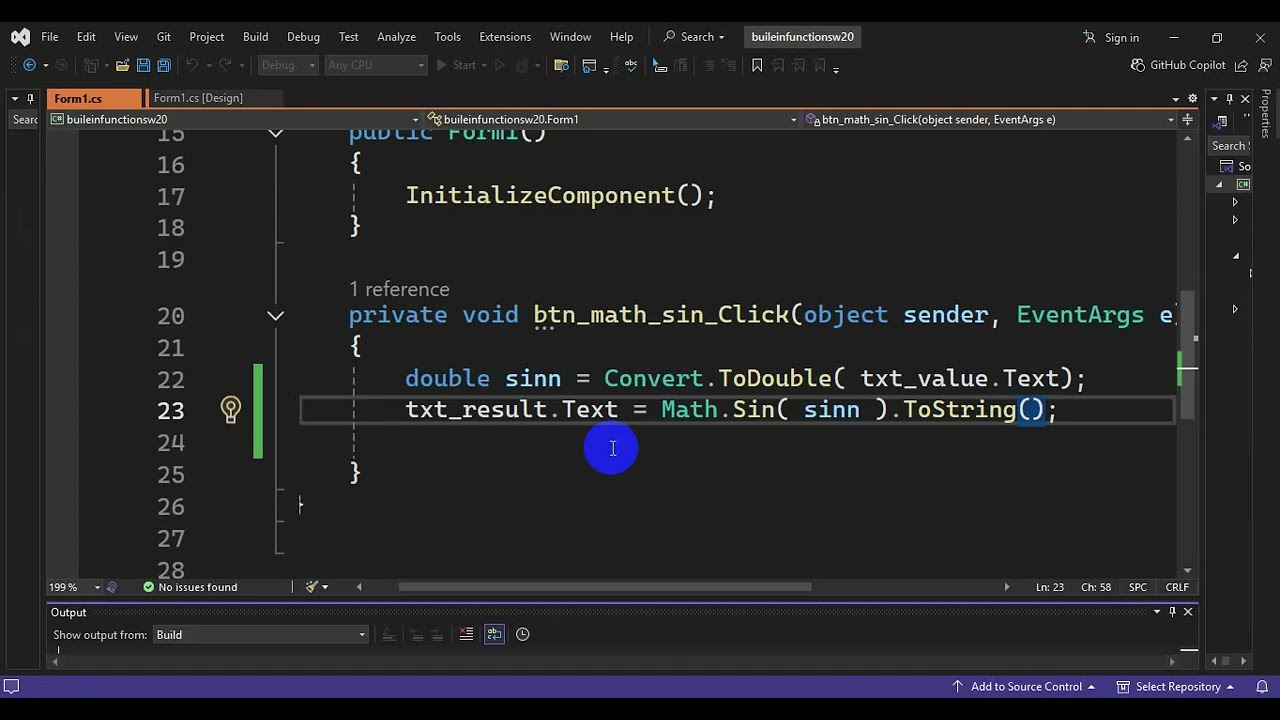Open the File menu
1280x720 pixels.
pyautogui.click(x=49, y=37)
